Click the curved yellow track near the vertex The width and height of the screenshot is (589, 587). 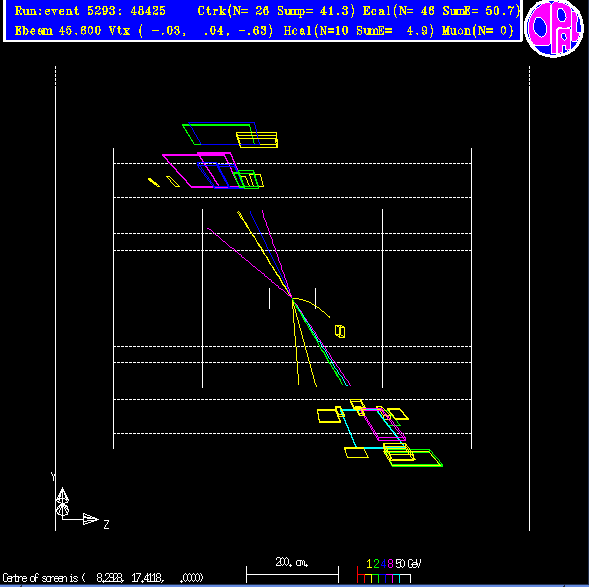pos(312,306)
